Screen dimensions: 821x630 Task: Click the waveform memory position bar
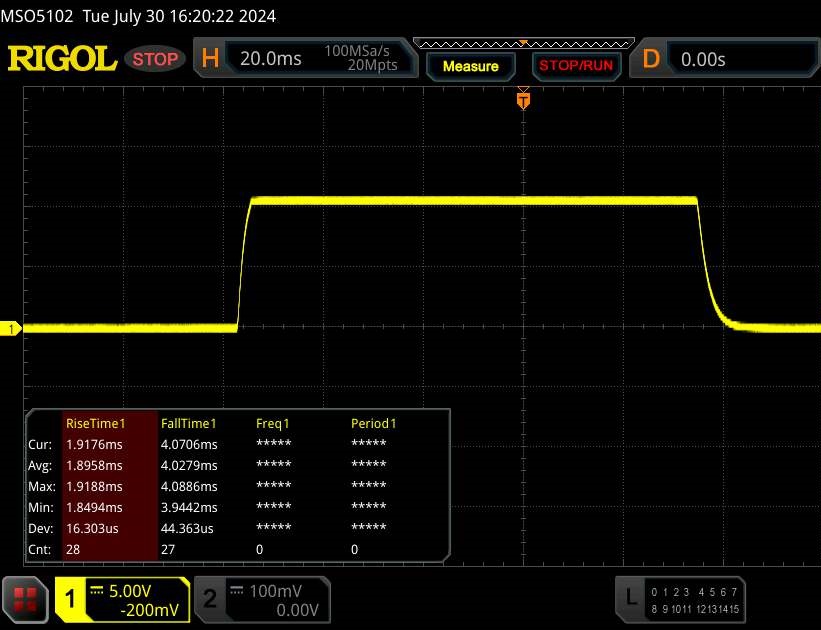click(x=524, y=44)
